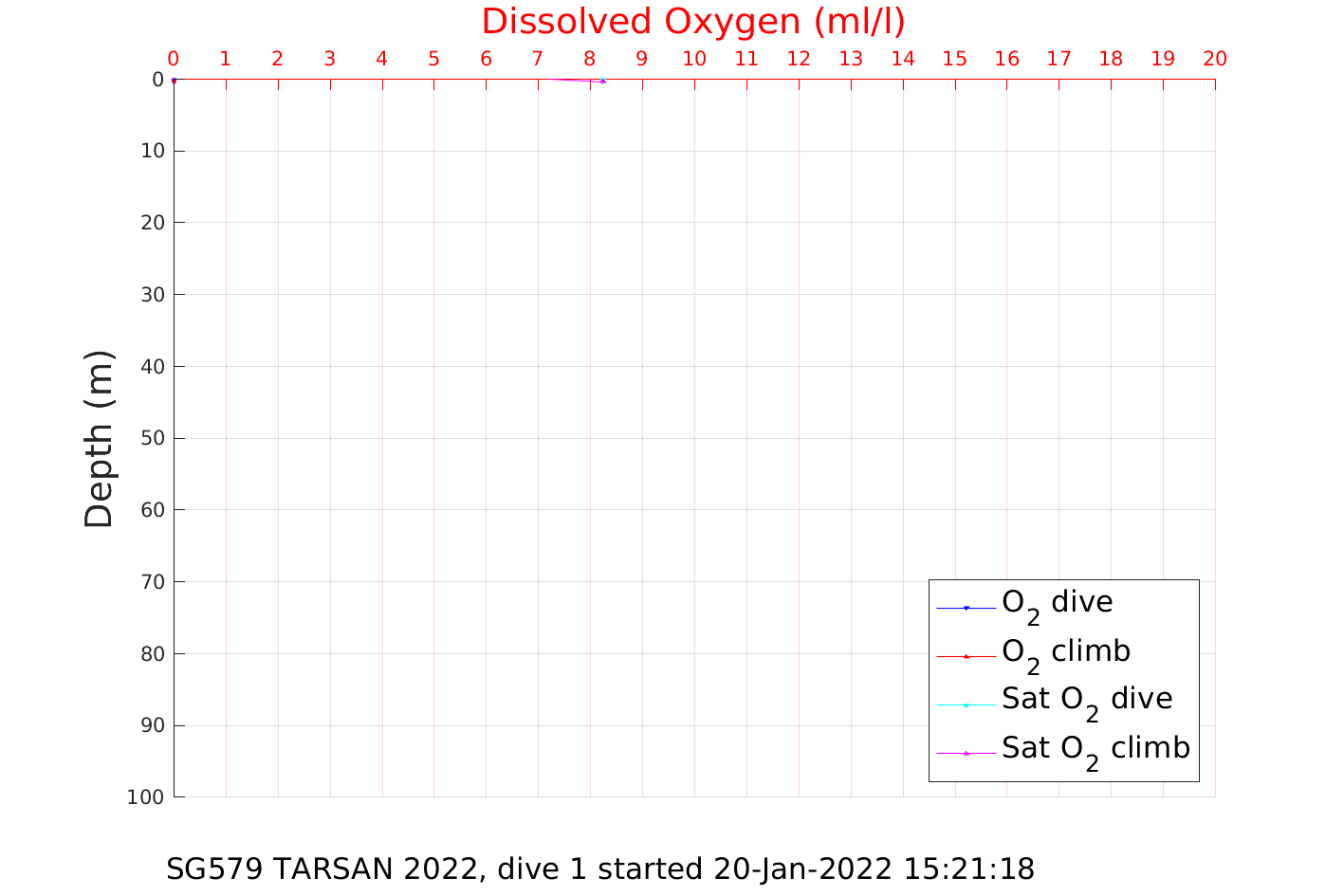This screenshot has width=1344, height=896.
Task: Click the Dissolved Oxygen (ml/l) axis title
Action: point(693,21)
